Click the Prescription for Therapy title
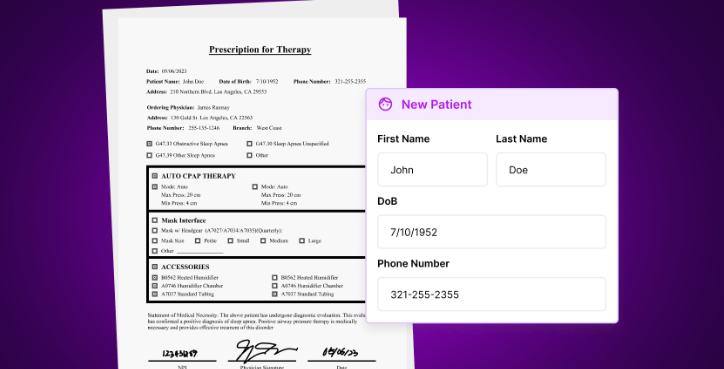Viewport: 724px width, 369px height. 260,49
